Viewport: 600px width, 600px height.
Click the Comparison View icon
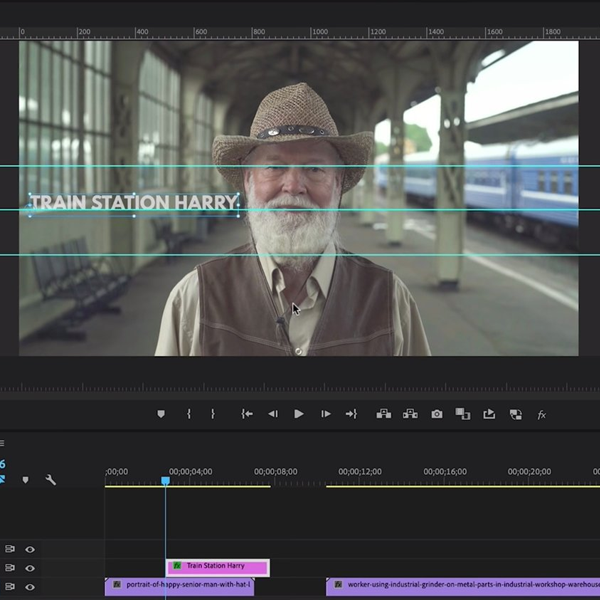[462, 414]
